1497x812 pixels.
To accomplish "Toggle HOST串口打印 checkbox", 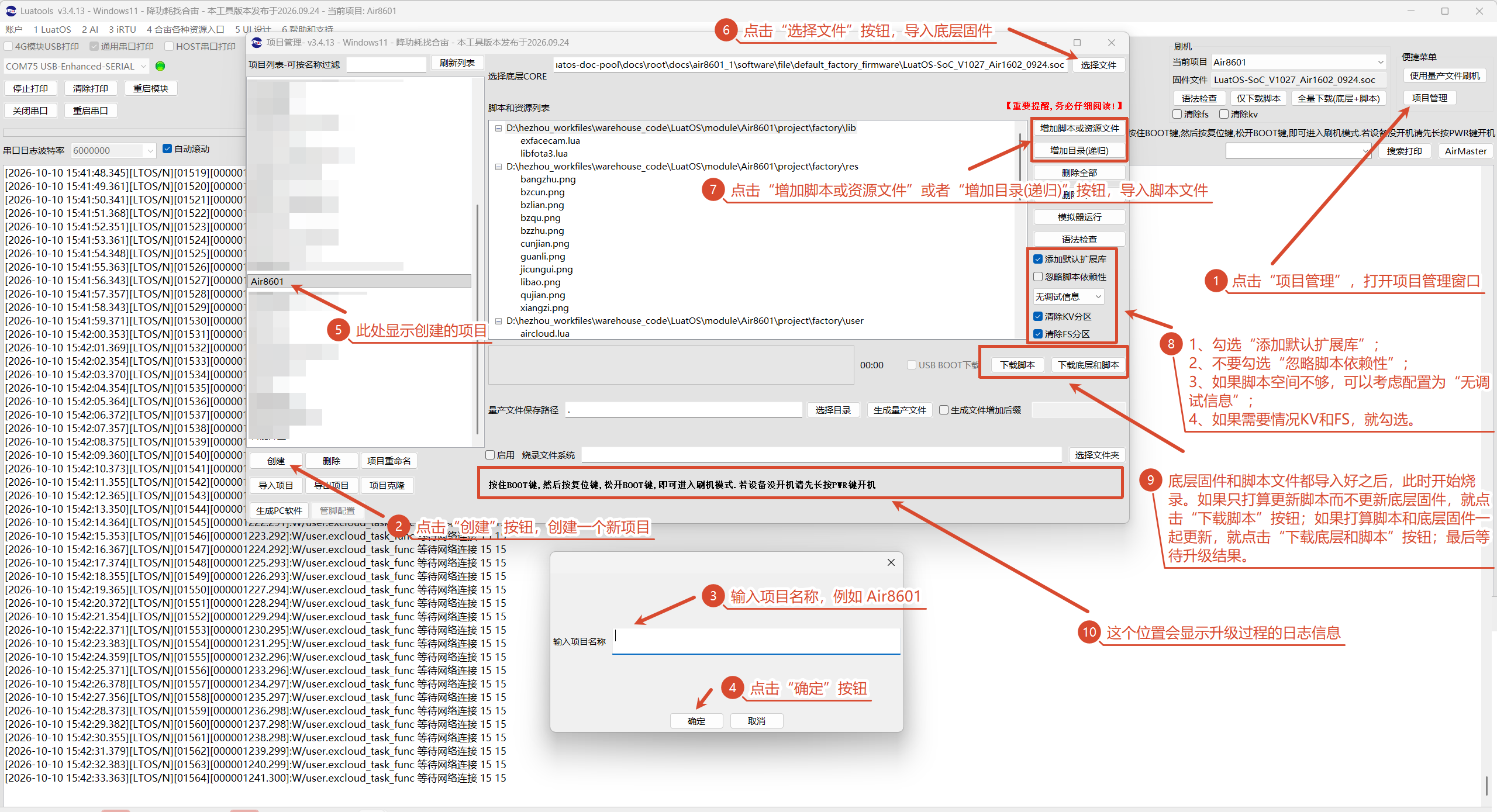I will (x=169, y=46).
